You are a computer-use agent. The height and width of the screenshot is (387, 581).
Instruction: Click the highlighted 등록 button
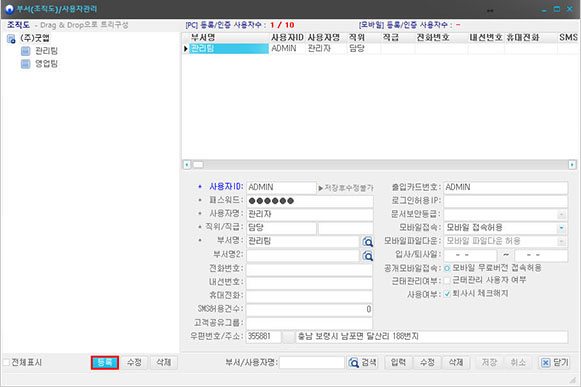pos(105,363)
